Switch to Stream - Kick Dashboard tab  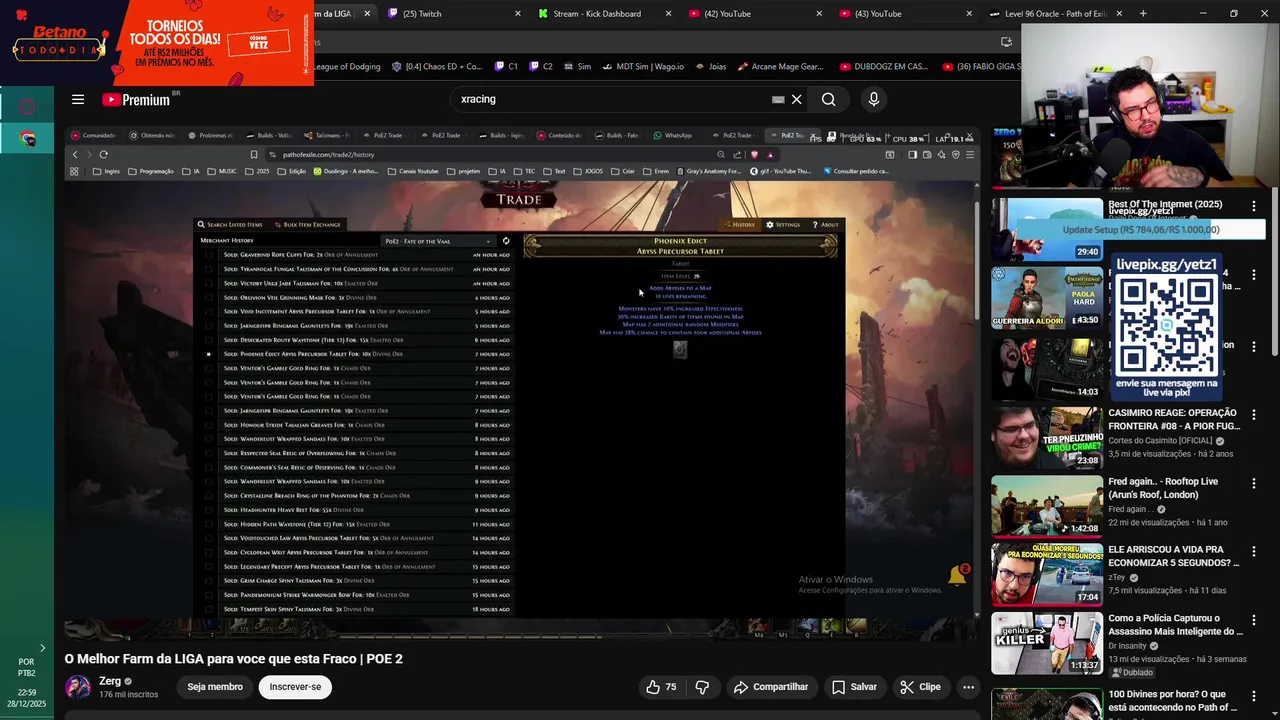[x=603, y=14]
